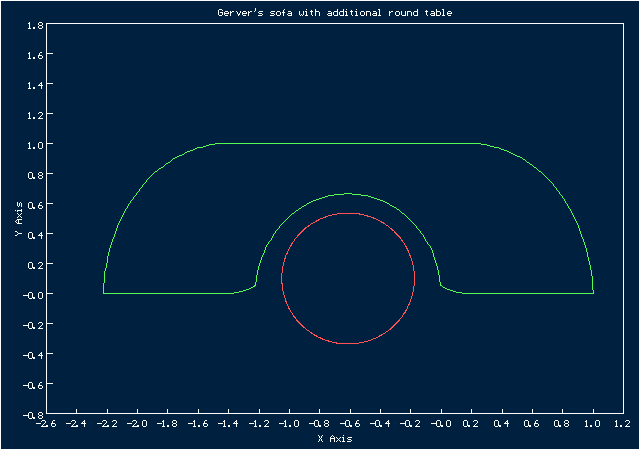Click the -0.8 tick label on Y axis
The width and height of the screenshot is (640, 450).
pyautogui.click(x=33, y=415)
